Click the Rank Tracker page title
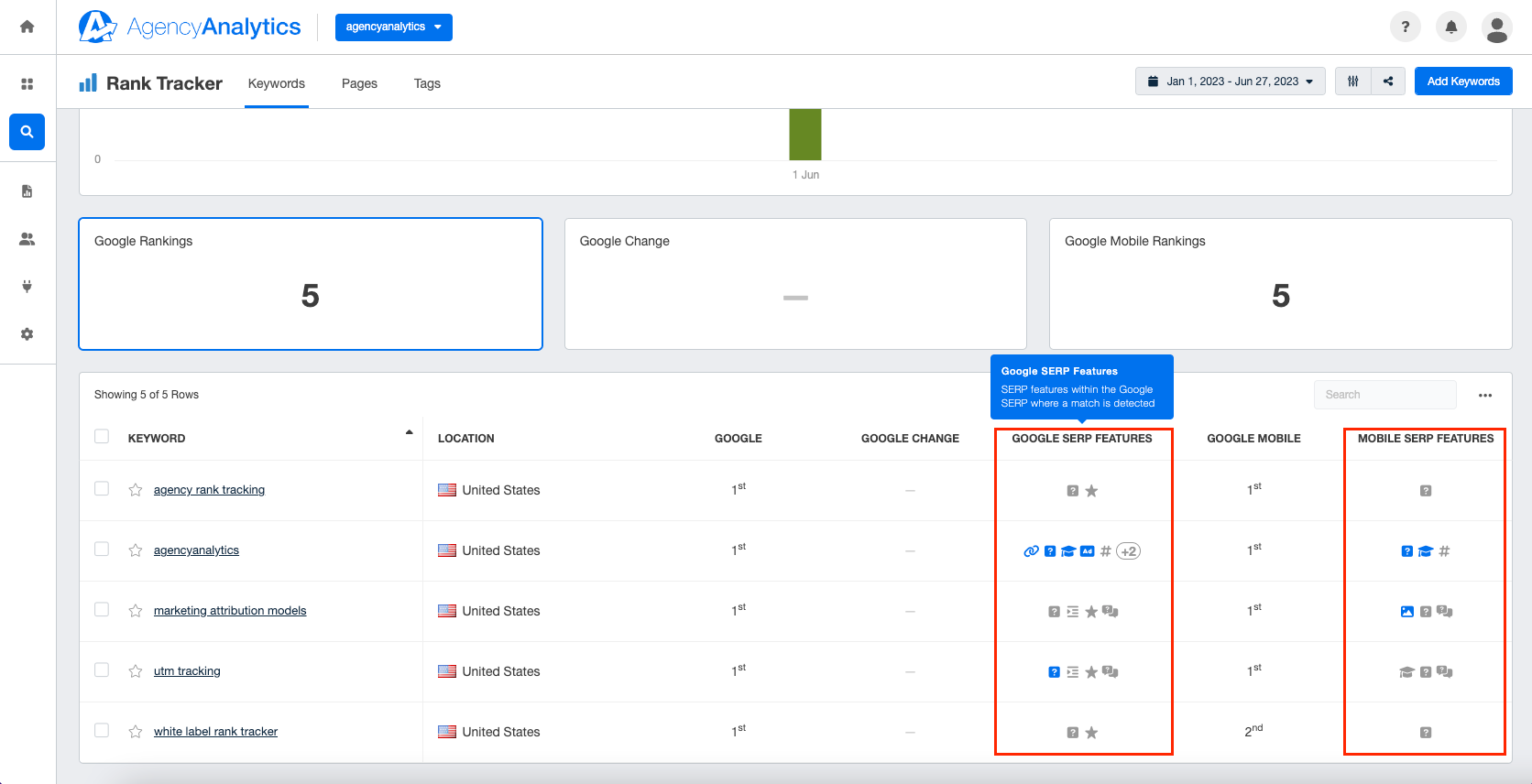 [164, 83]
